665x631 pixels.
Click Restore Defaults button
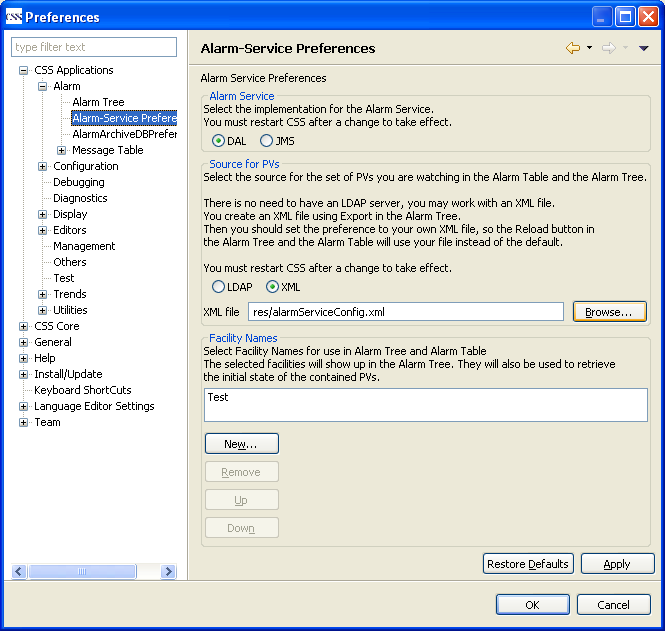[x=528, y=564]
